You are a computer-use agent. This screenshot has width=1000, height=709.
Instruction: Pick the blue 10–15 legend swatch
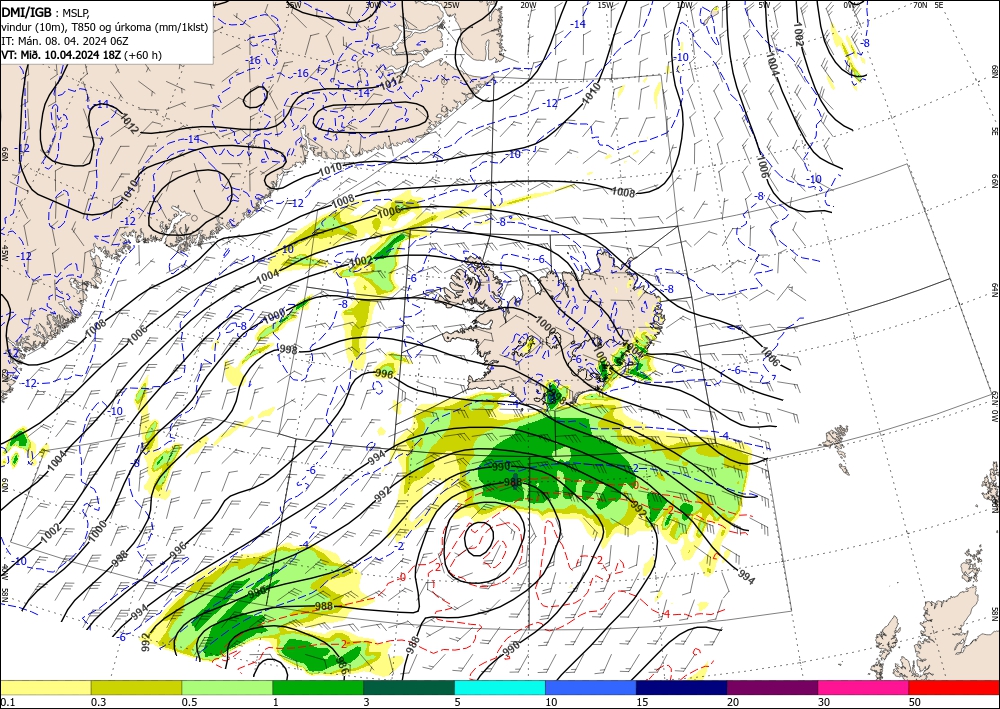(x=591, y=687)
